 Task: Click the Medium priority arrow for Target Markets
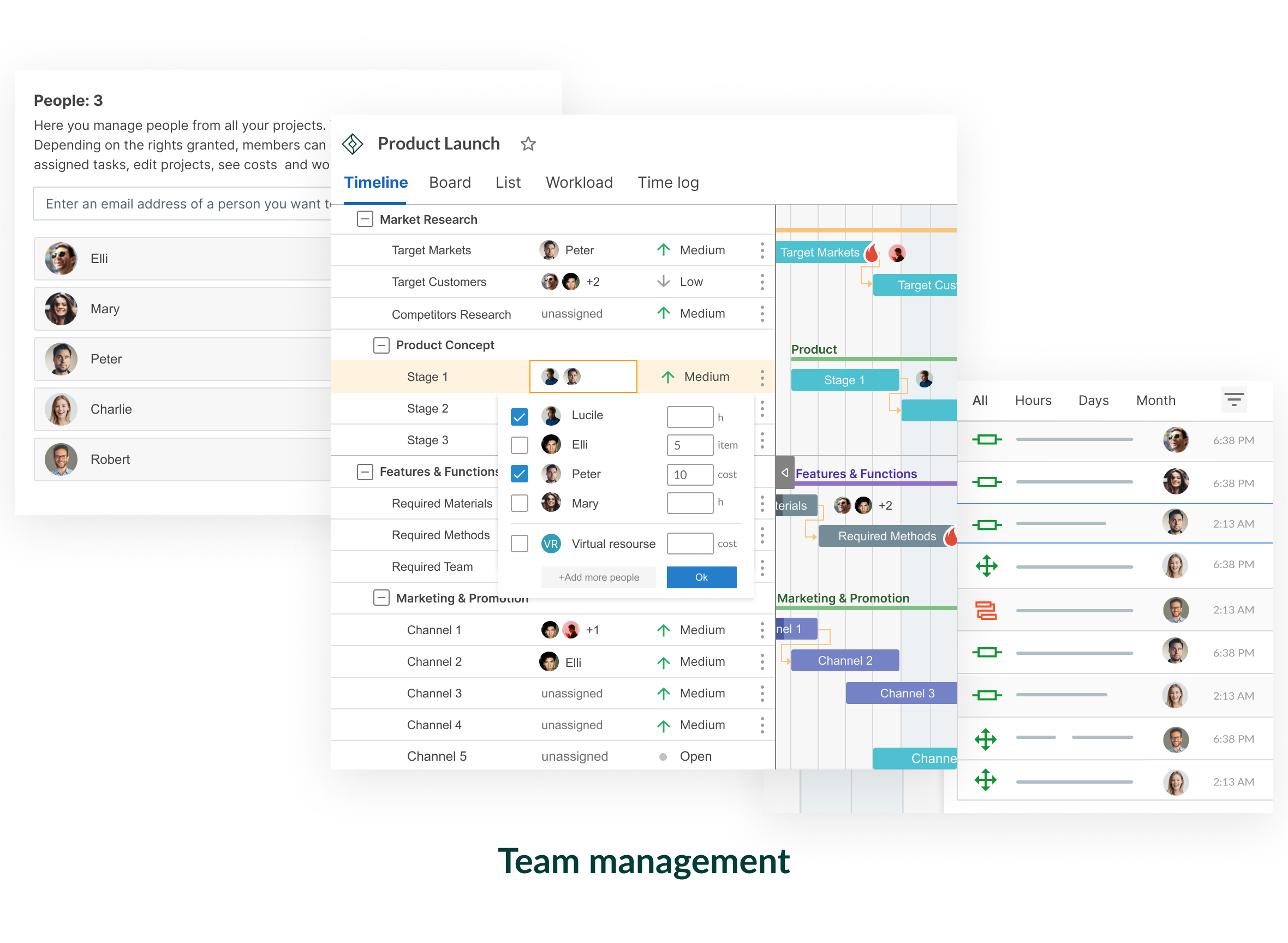click(x=664, y=250)
